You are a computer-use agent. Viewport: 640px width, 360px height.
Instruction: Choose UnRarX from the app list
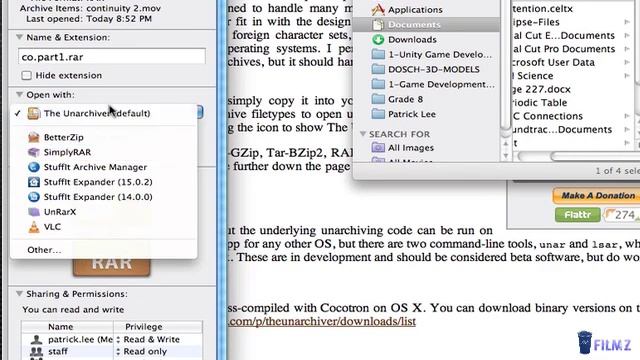coord(104,212)
